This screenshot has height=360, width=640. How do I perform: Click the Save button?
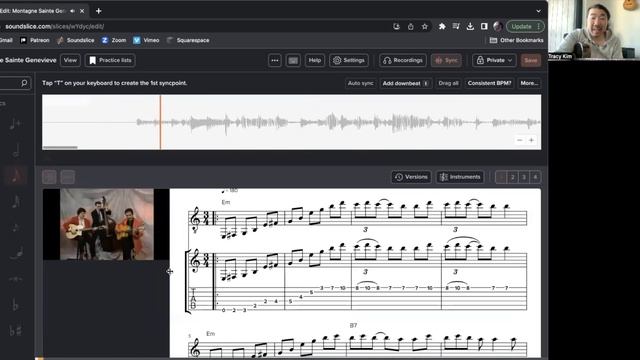[x=531, y=60]
